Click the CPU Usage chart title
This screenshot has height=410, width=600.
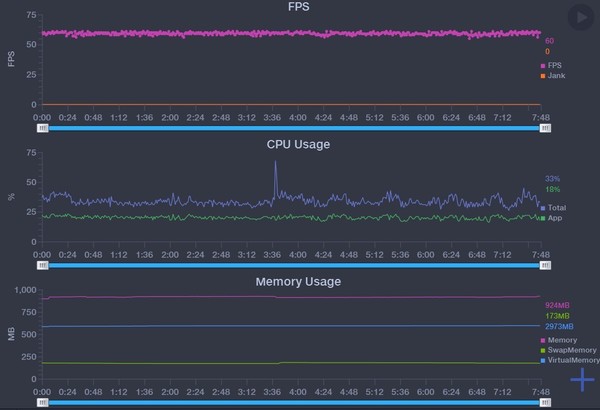tap(298, 144)
